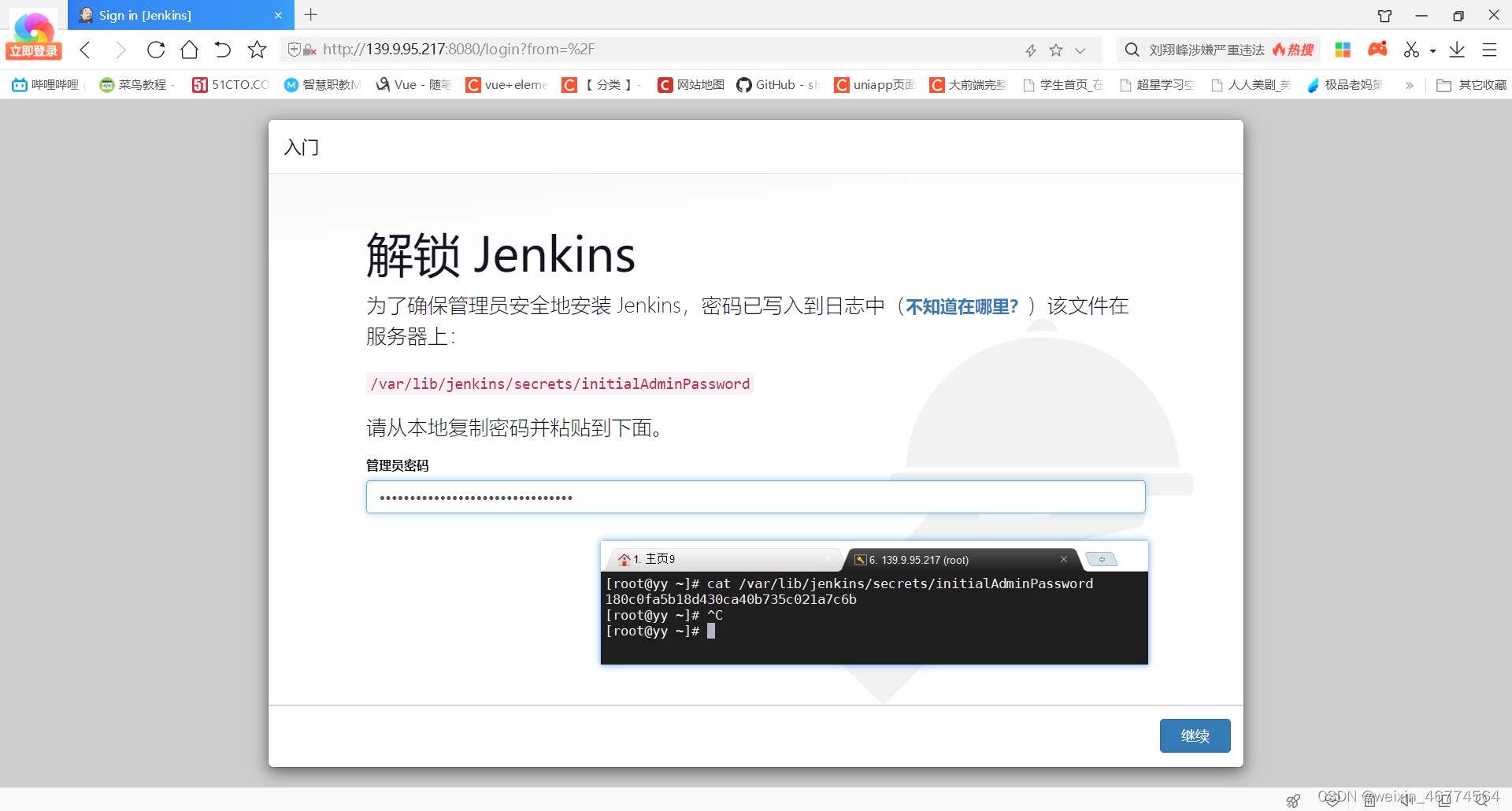Open the 大前端完整 bookmark
This screenshot has width=1512, height=811.
[969, 84]
